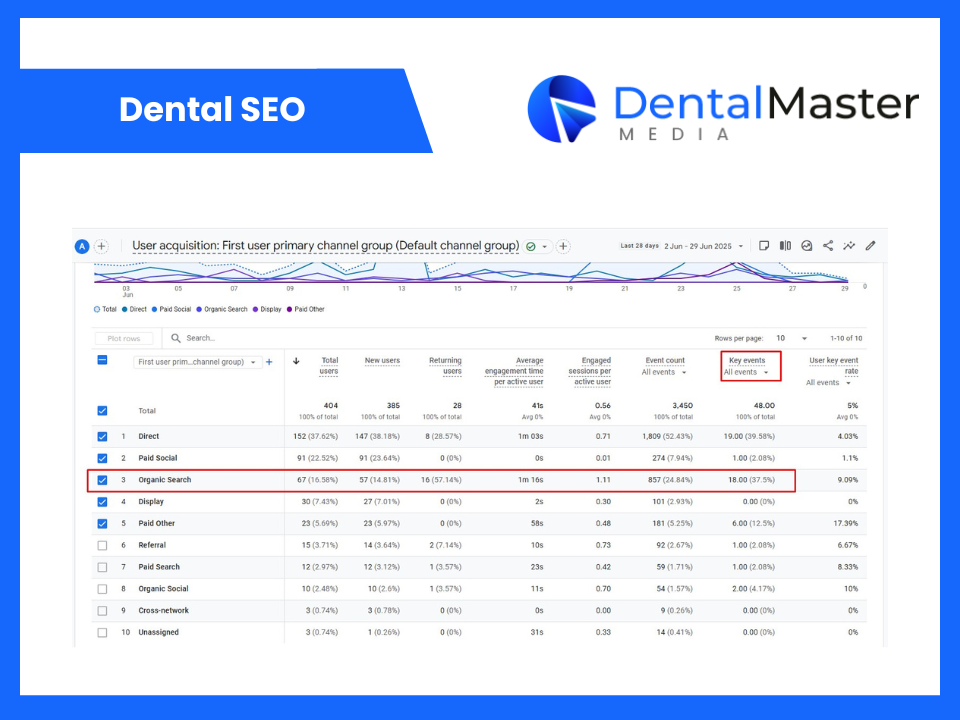Open User key event rate All events dropdown
Viewport: 960px width, 720px height.
828,383
